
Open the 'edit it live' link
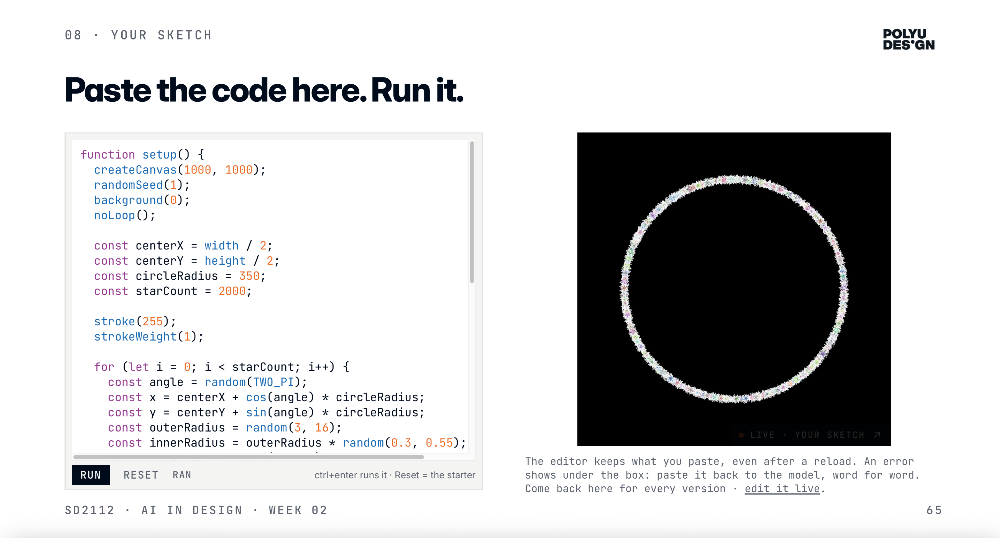[782, 488]
